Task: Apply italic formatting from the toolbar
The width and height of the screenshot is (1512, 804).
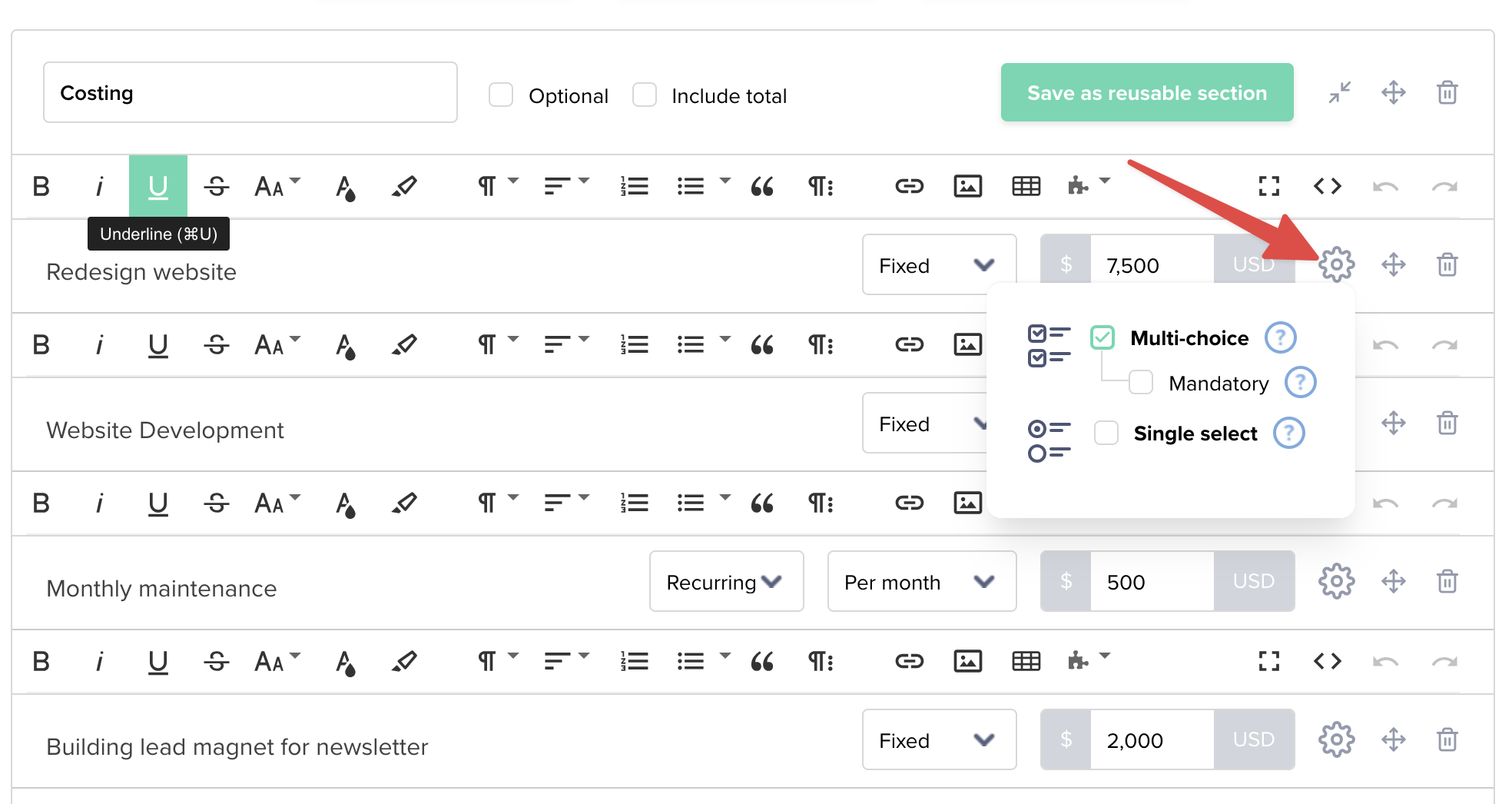Action: click(100, 185)
